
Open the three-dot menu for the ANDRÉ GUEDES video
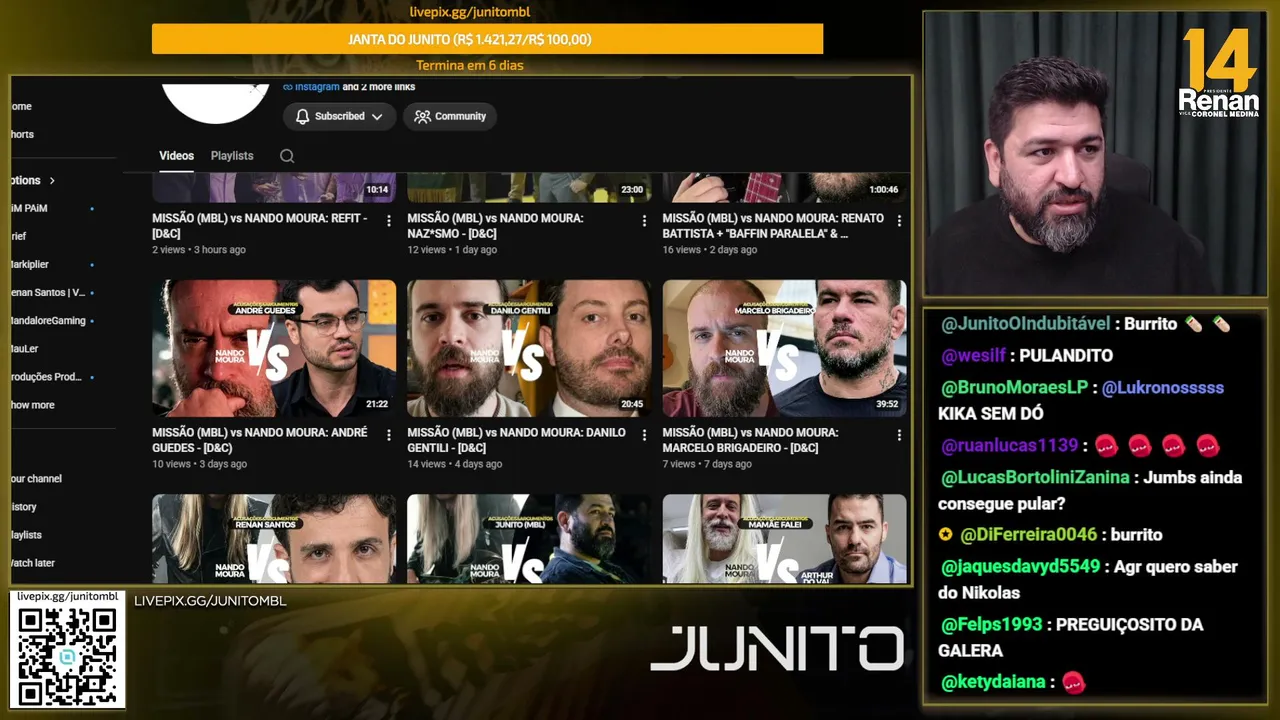(389, 436)
